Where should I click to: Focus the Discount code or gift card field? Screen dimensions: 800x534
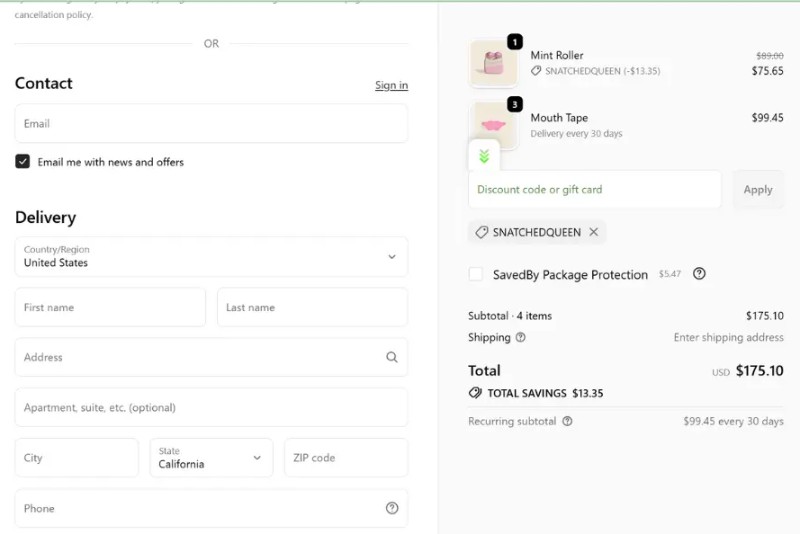pyautogui.click(x=595, y=190)
